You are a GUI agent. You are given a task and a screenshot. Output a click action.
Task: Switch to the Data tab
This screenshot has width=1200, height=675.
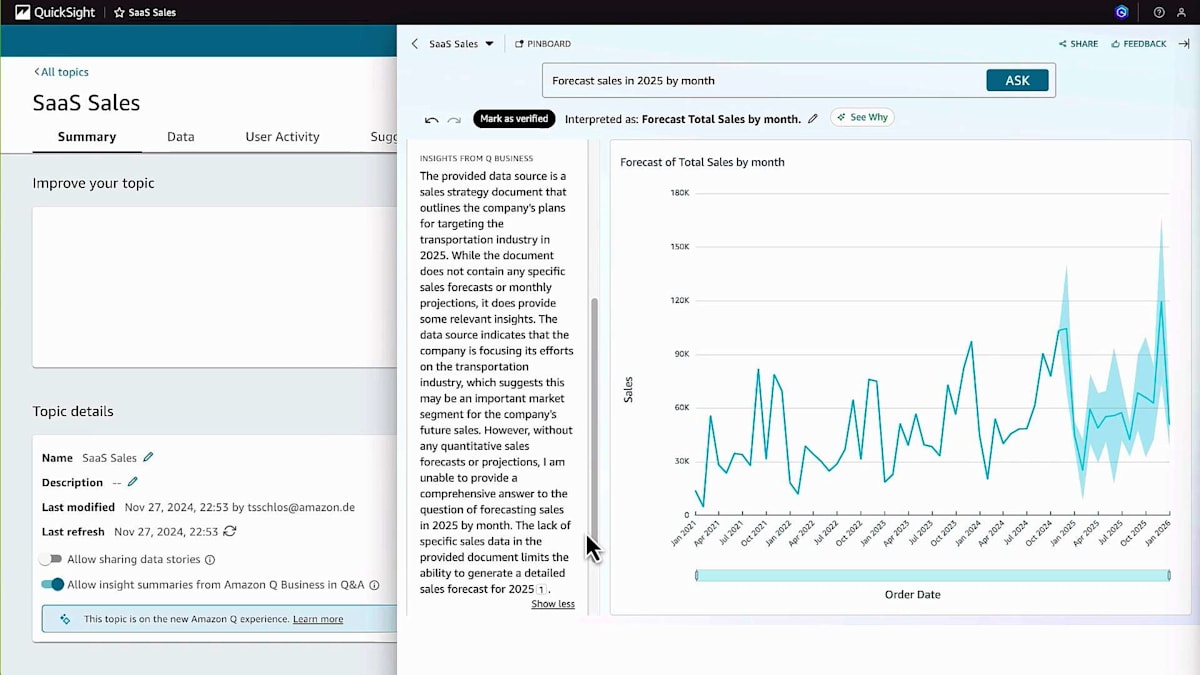[181, 137]
